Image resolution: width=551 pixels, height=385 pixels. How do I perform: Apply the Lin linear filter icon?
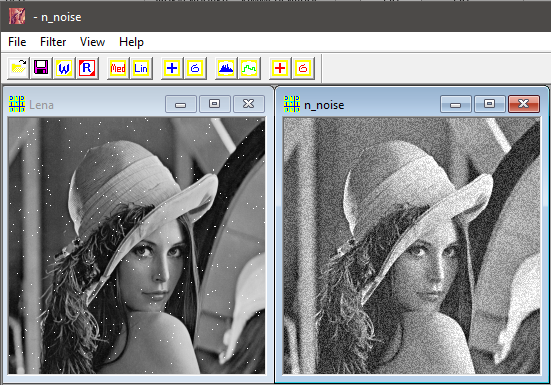tap(141, 68)
